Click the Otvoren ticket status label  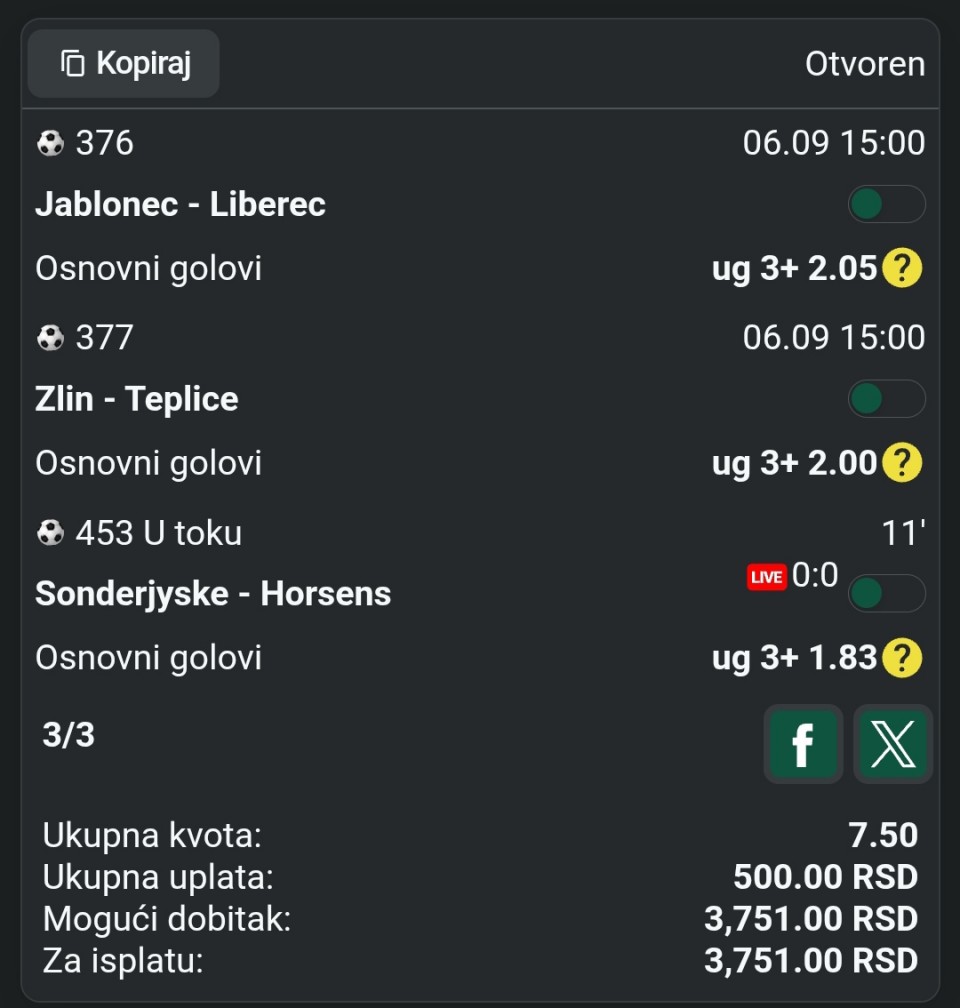click(x=865, y=64)
